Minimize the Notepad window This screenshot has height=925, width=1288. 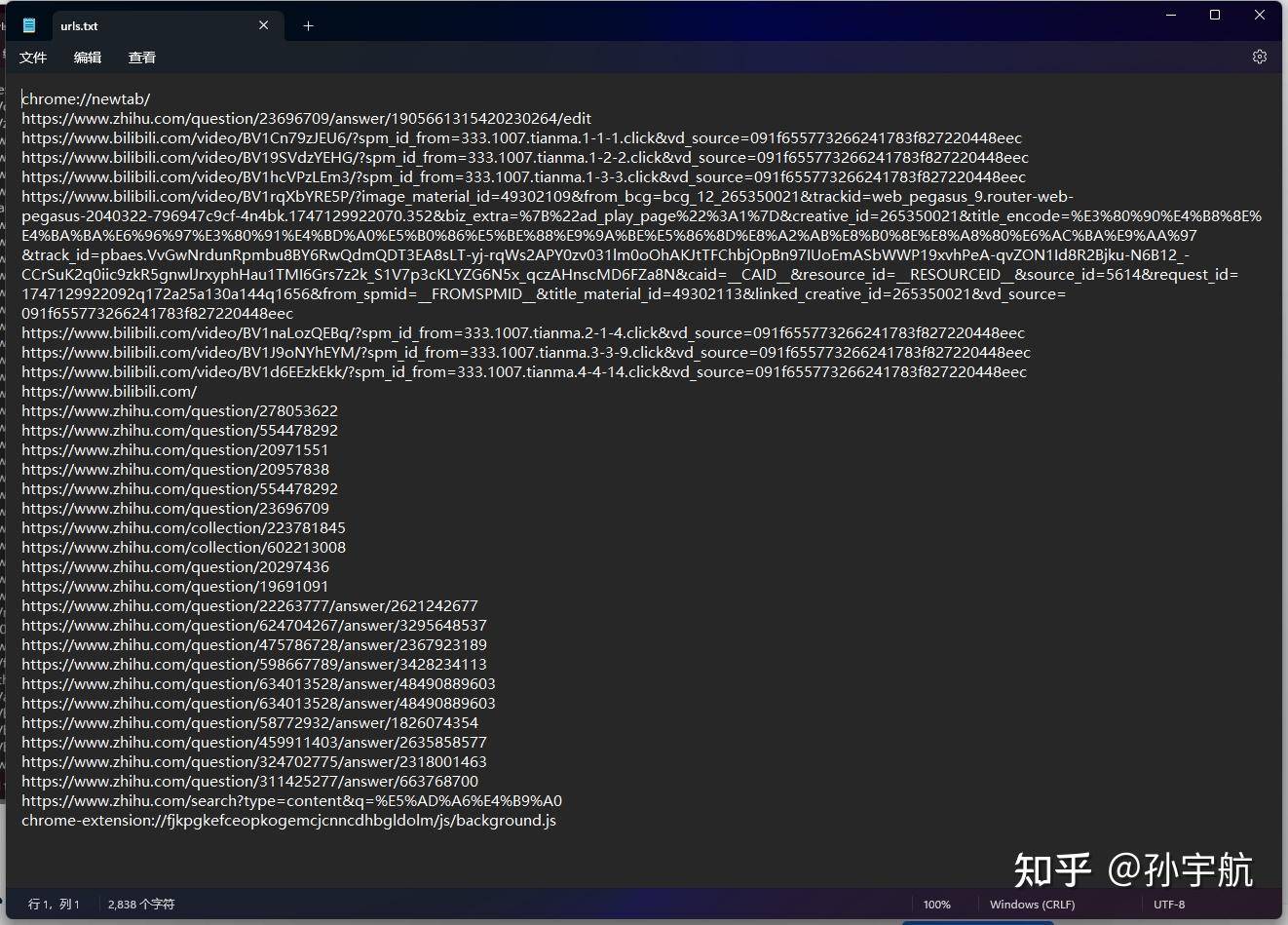coord(1171,15)
